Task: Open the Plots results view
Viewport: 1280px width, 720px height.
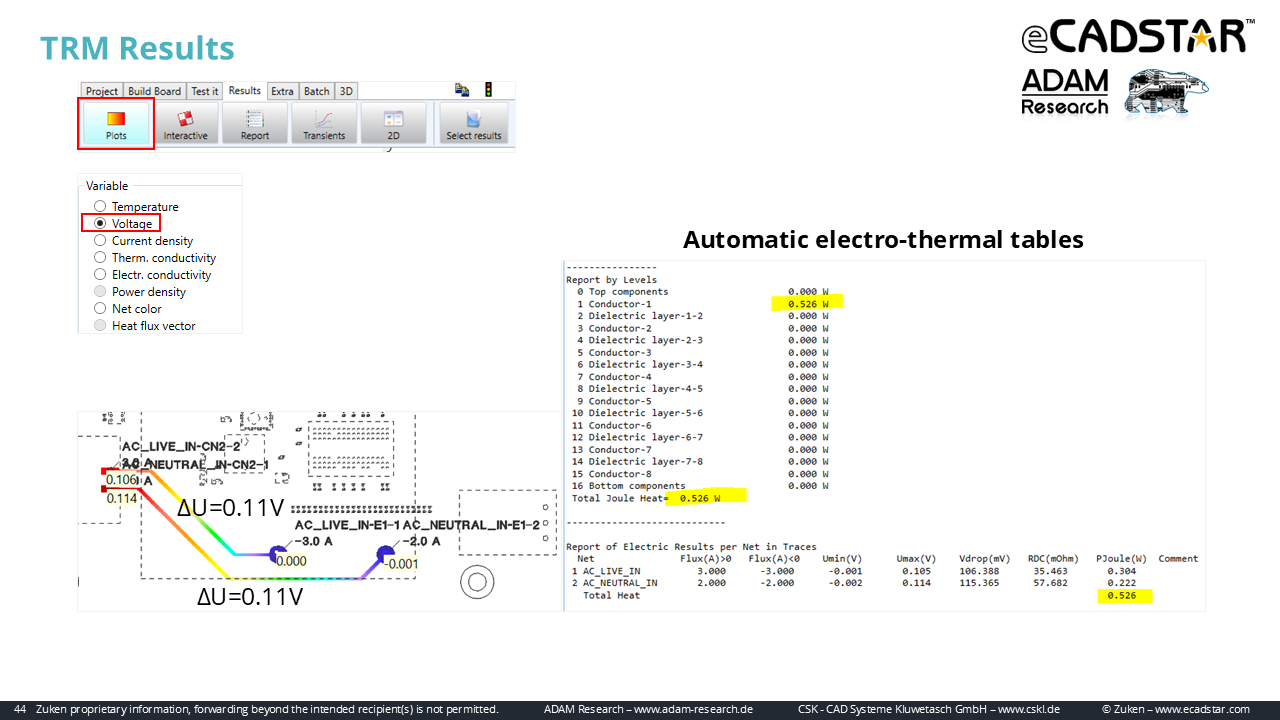Action: [x=116, y=123]
